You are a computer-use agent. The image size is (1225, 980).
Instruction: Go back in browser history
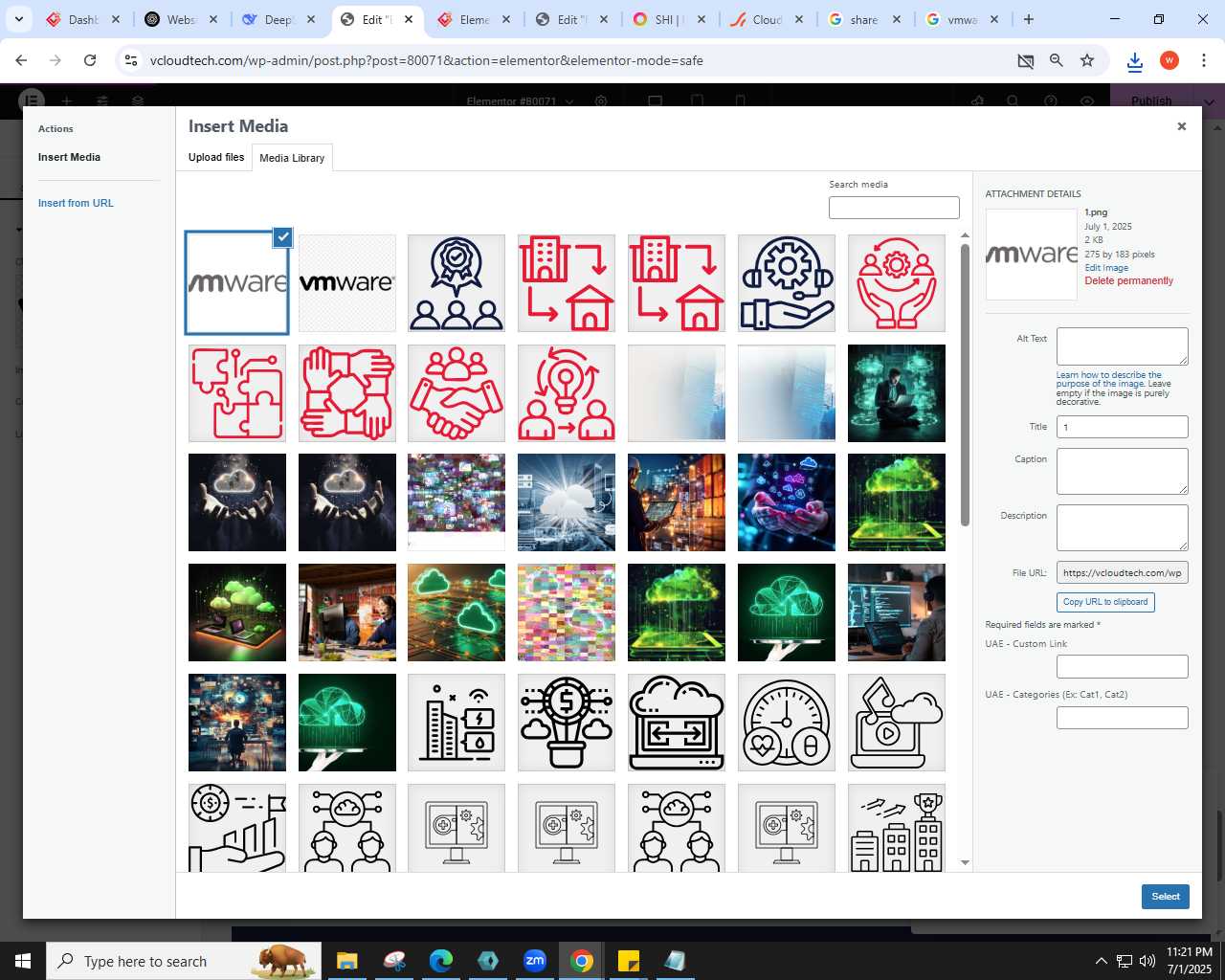pyautogui.click(x=21, y=60)
